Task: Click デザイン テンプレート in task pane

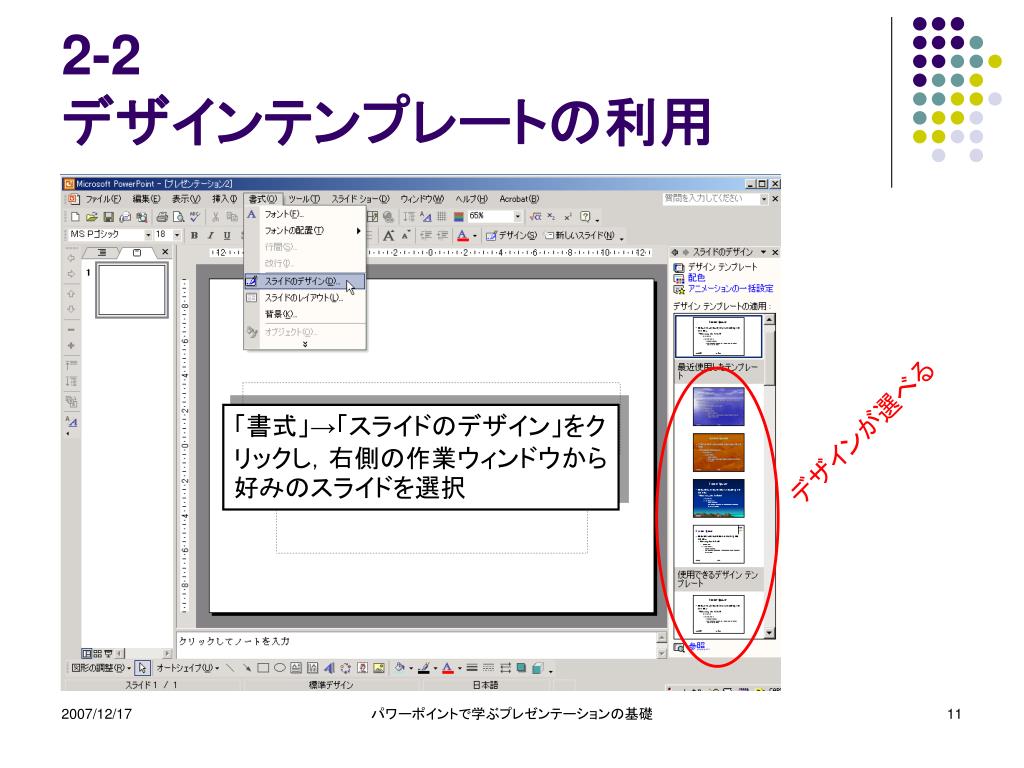Action: [722, 267]
